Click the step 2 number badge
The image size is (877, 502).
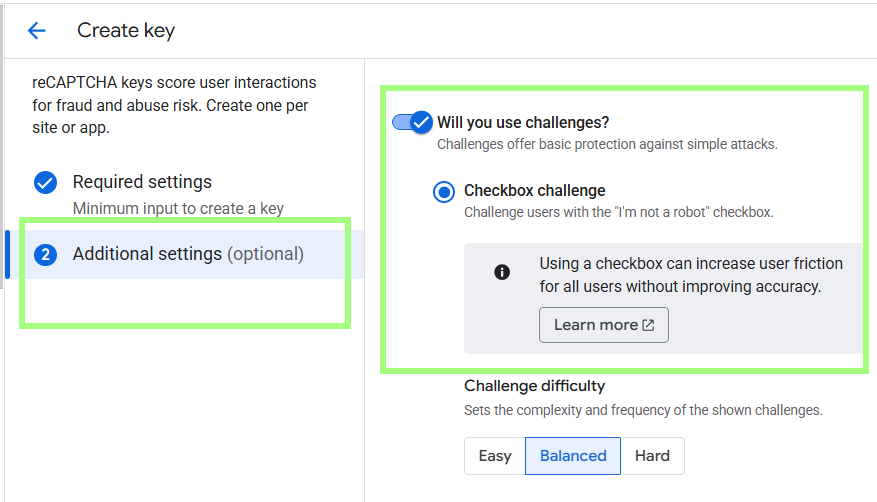[45, 255]
